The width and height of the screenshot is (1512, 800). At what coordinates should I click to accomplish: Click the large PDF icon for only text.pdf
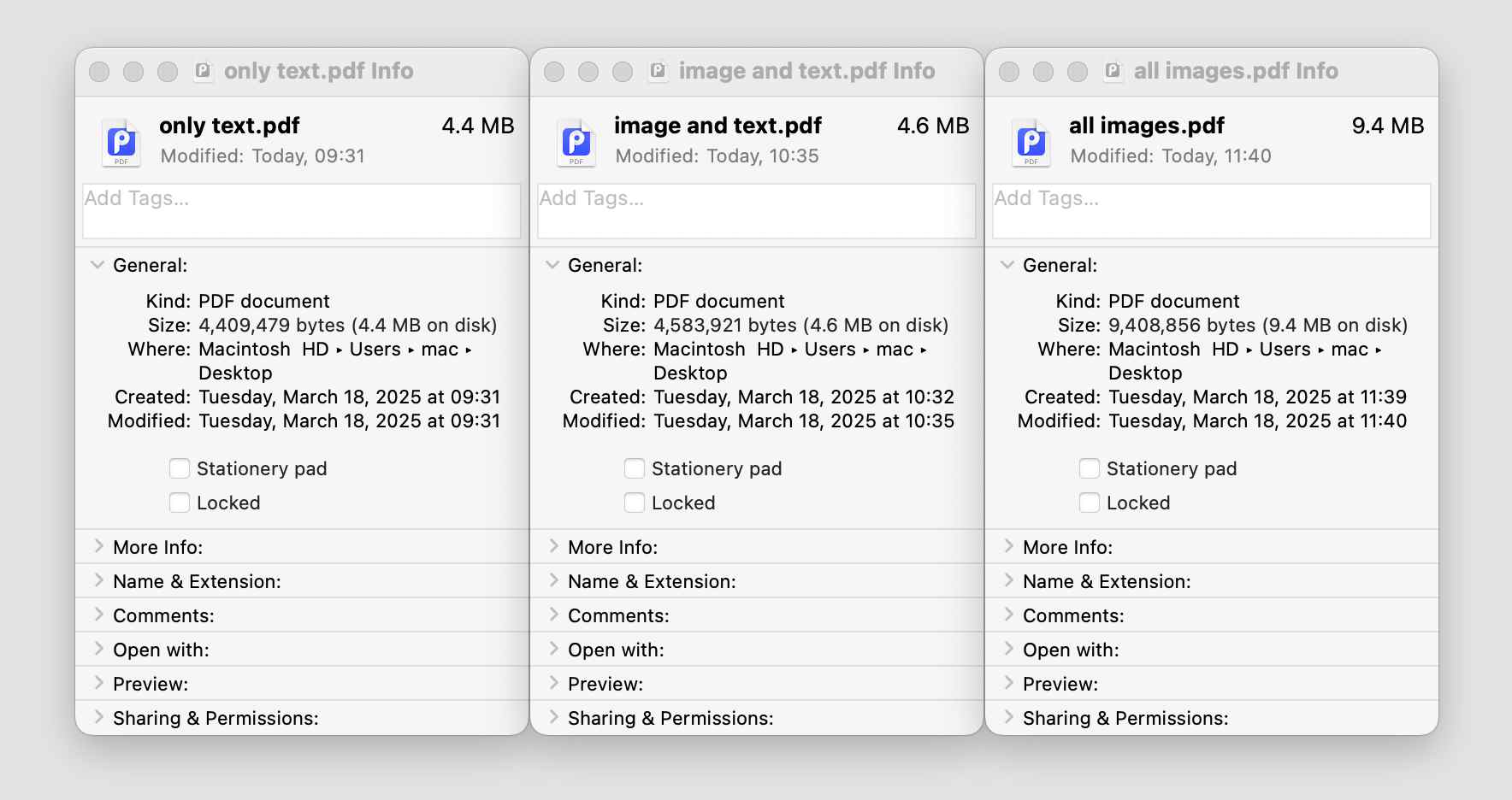[x=121, y=142]
